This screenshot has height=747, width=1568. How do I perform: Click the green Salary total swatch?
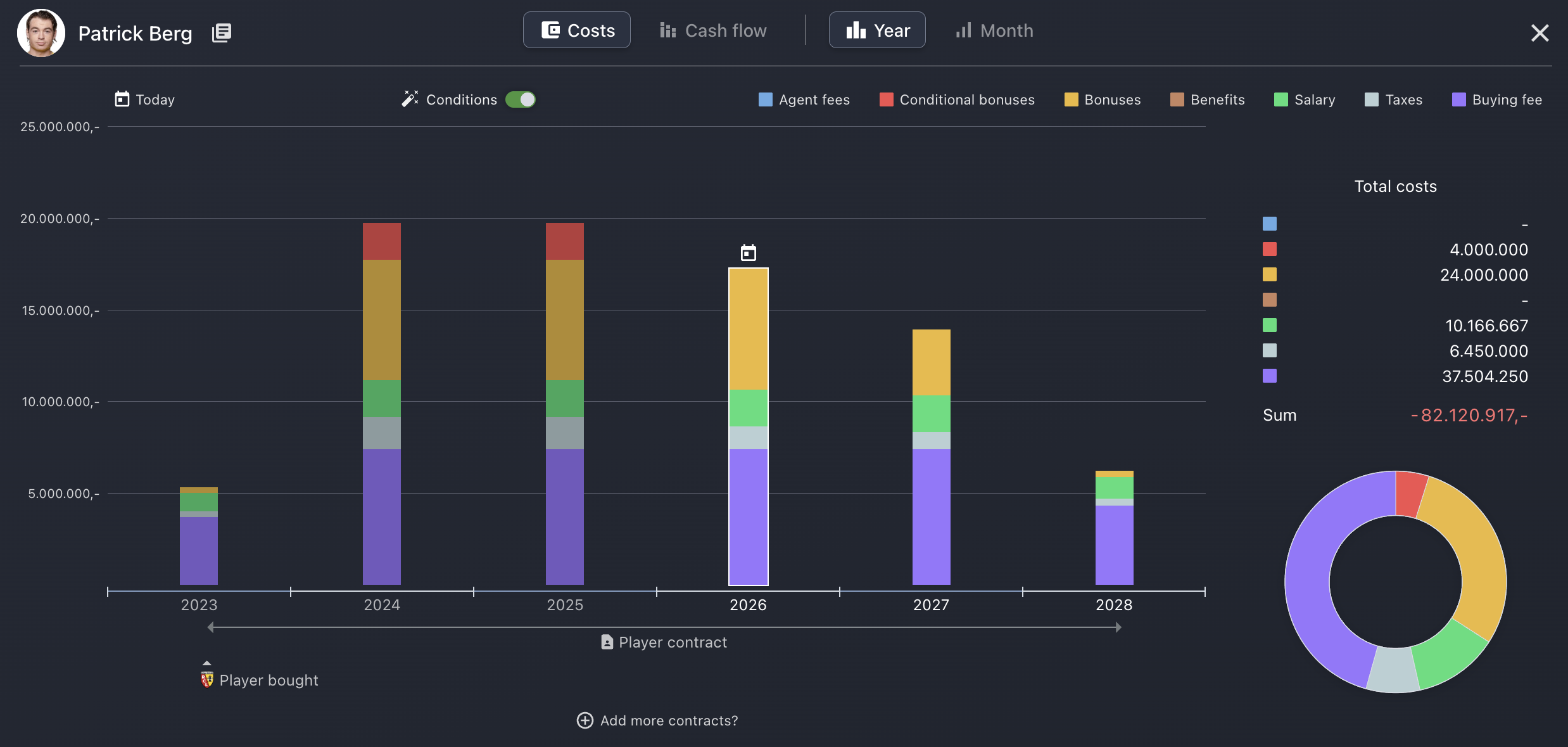pos(1270,325)
